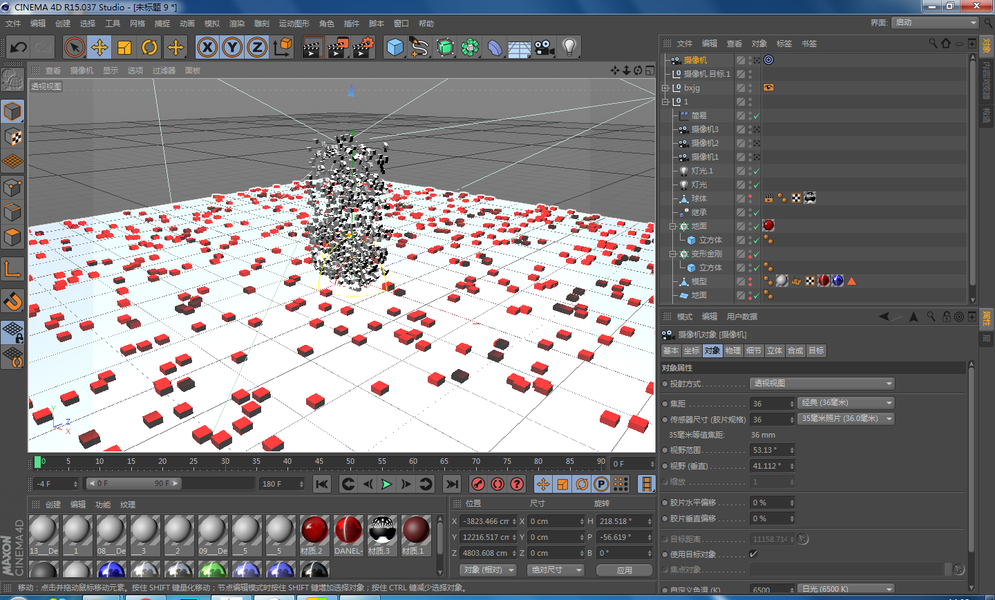
Task: Open the 界面 layout dropdown 启动
Action: pos(935,22)
